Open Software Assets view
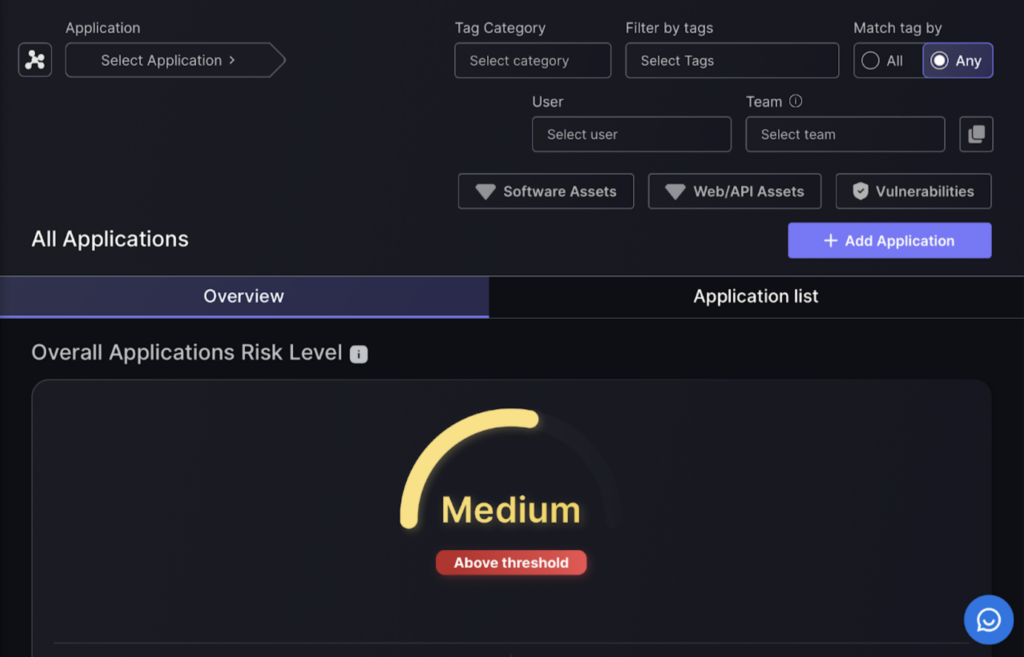The width and height of the screenshot is (1024, 657). pyautogui.click(x=546, y=191)
